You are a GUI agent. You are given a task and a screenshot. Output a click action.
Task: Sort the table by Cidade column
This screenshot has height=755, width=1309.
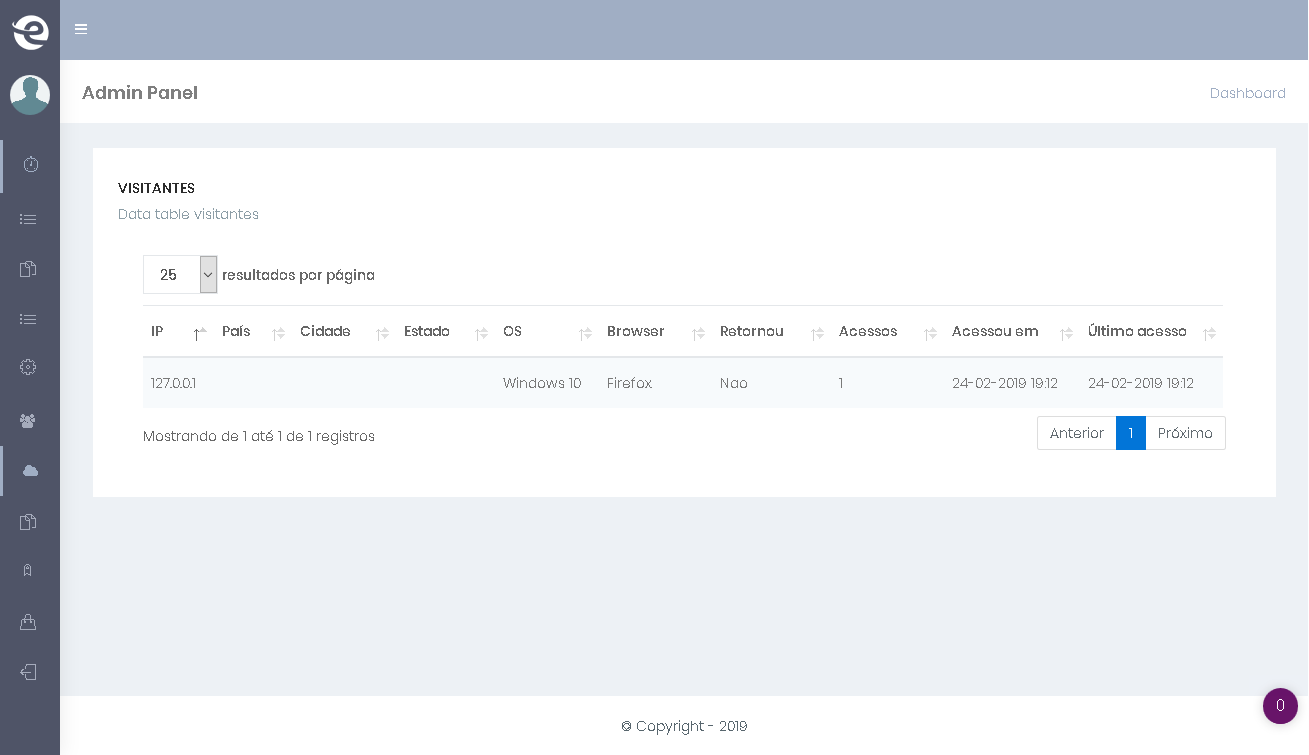pos(344,332)
